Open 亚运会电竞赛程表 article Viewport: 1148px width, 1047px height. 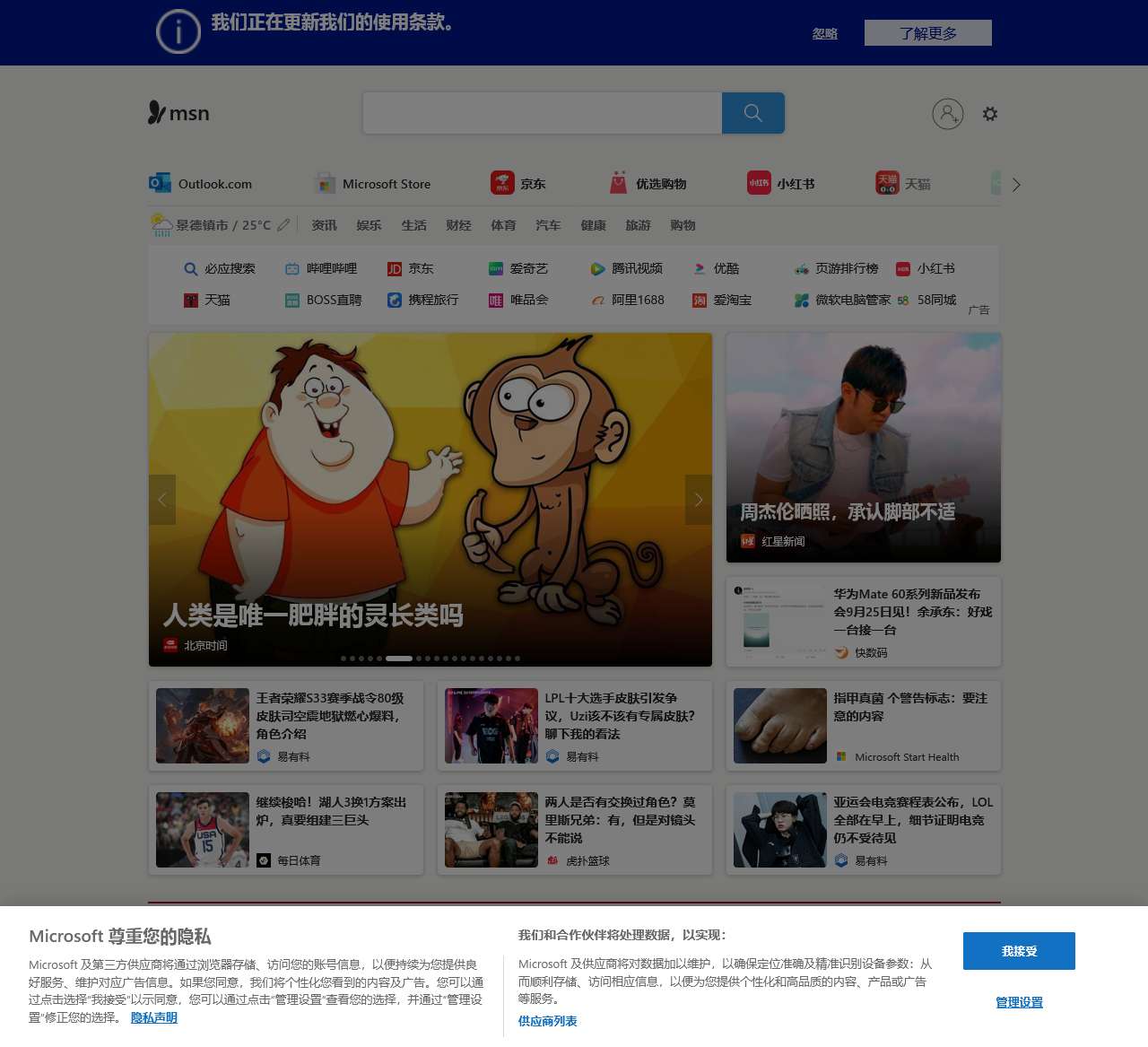point(864,830)
